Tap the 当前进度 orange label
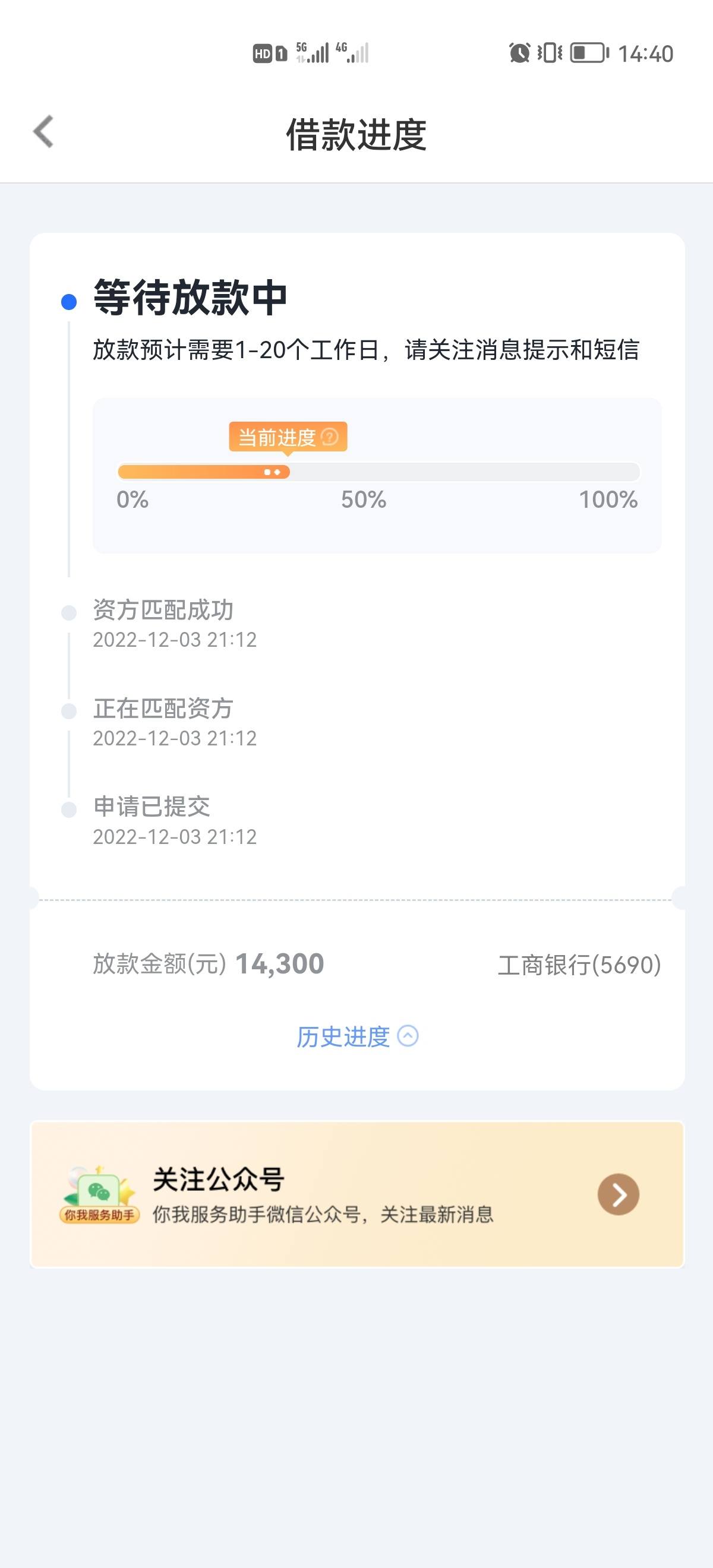This screenshot has width=713, height=1568. click(x=288, y=437)
